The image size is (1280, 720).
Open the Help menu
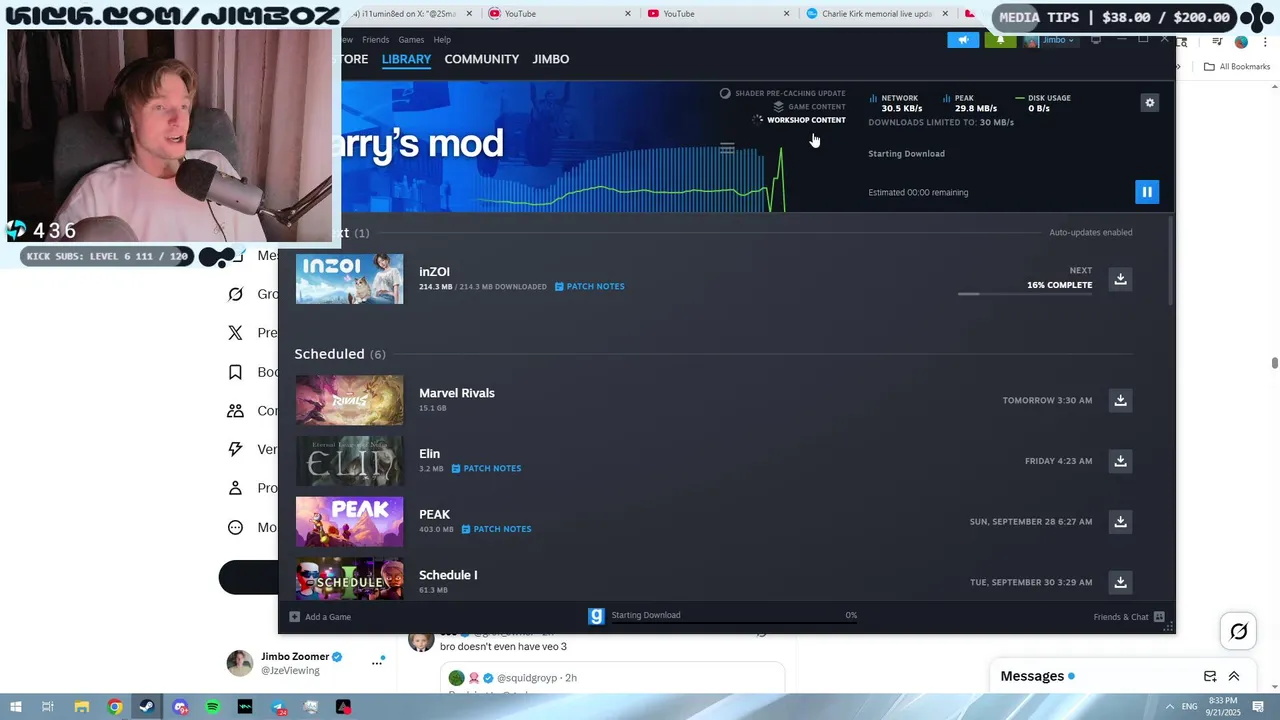(x=442, y=40)
